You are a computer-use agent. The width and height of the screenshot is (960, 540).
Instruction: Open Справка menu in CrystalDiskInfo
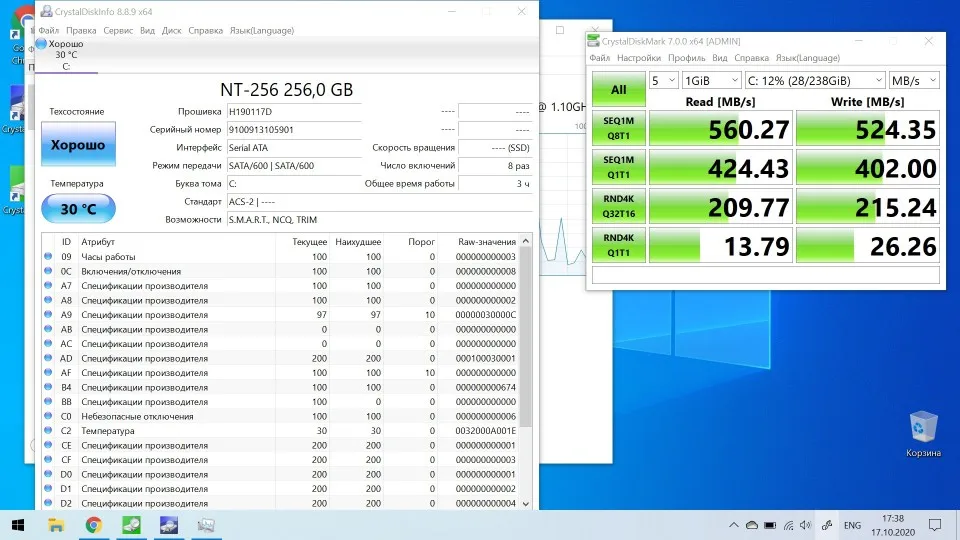(x=205, y=31)
